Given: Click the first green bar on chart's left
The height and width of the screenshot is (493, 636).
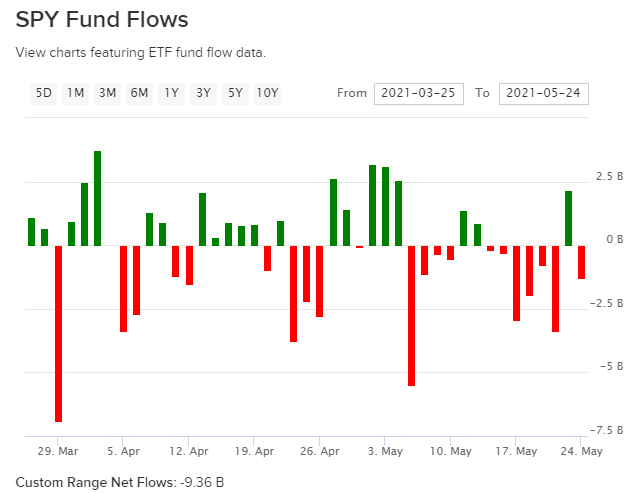Looking at the screenshot, I should (32, 231).
